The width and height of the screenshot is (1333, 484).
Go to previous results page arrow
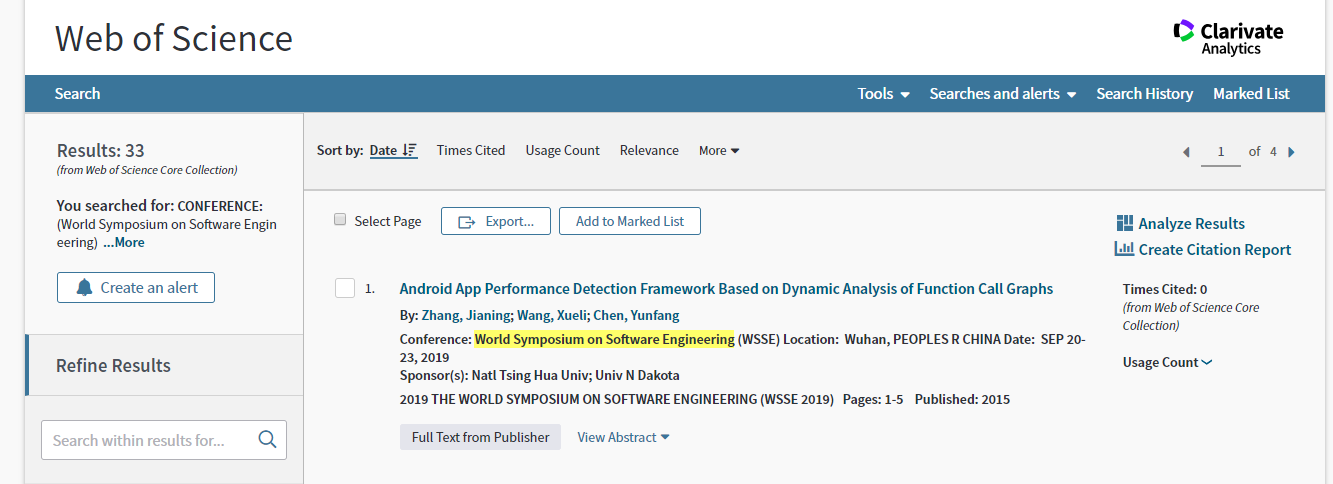[x=1186, y=152]
